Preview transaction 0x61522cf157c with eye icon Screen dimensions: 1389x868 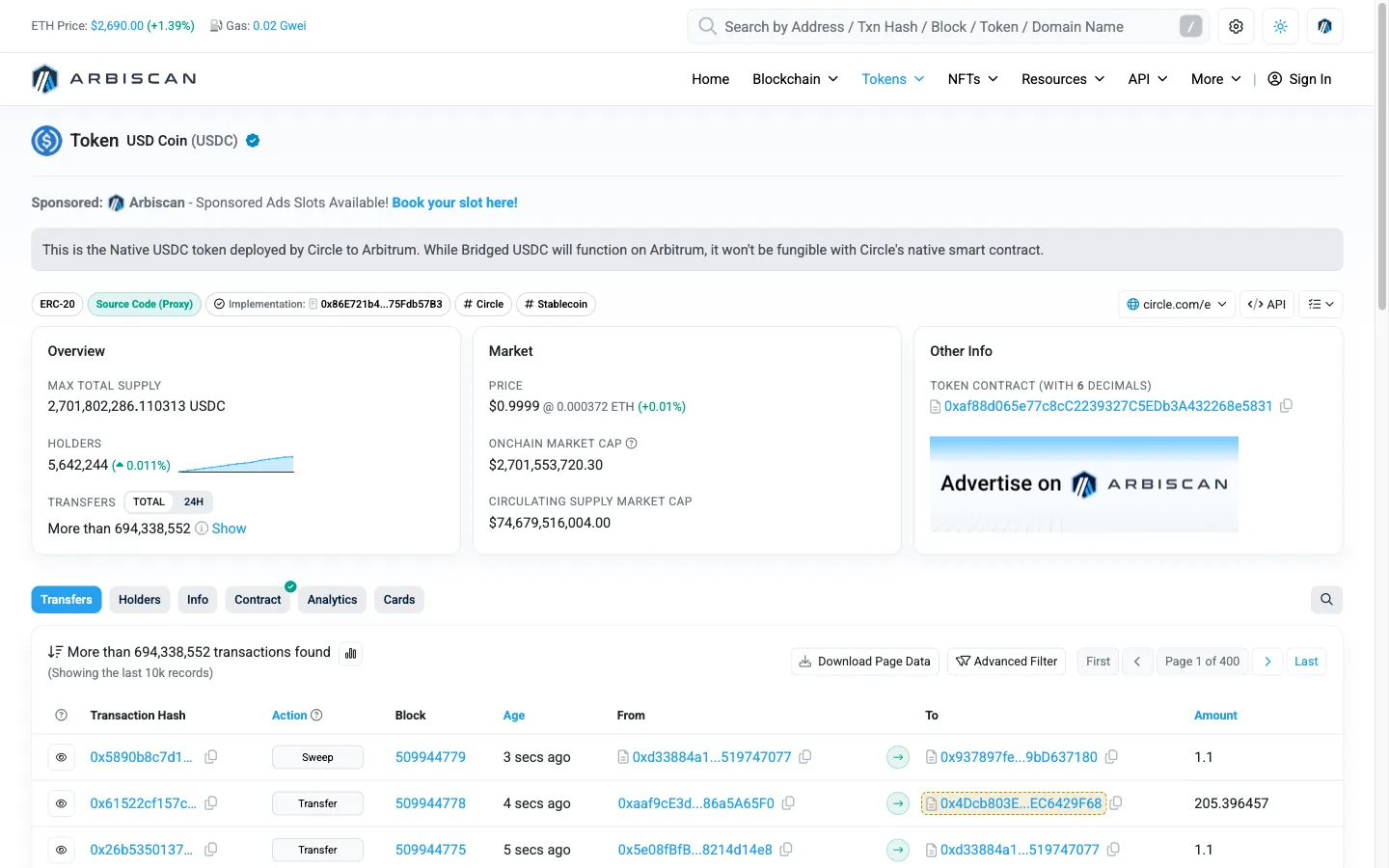coord(61,803)
